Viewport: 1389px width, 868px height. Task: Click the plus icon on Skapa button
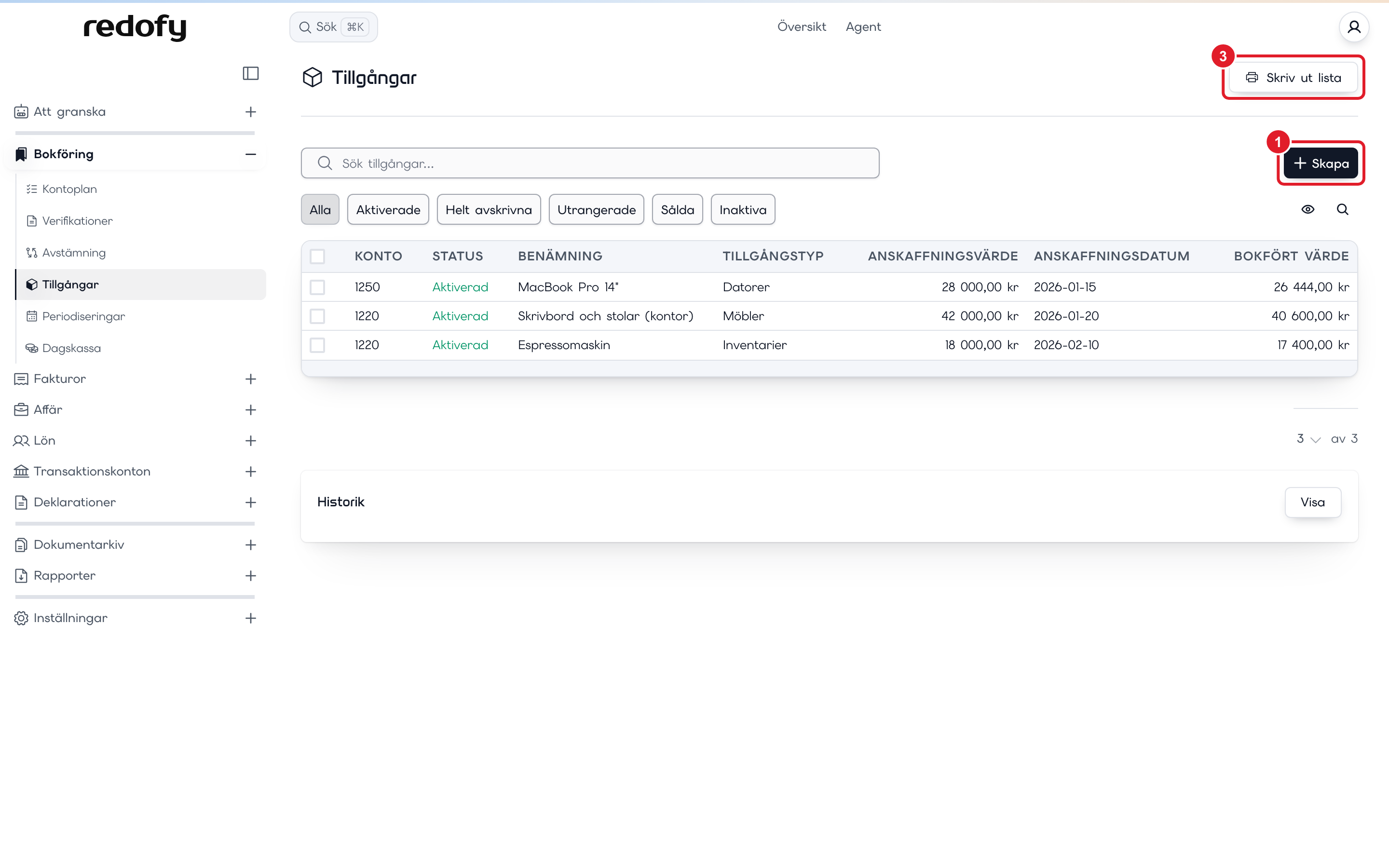[x=1300, y=163]
